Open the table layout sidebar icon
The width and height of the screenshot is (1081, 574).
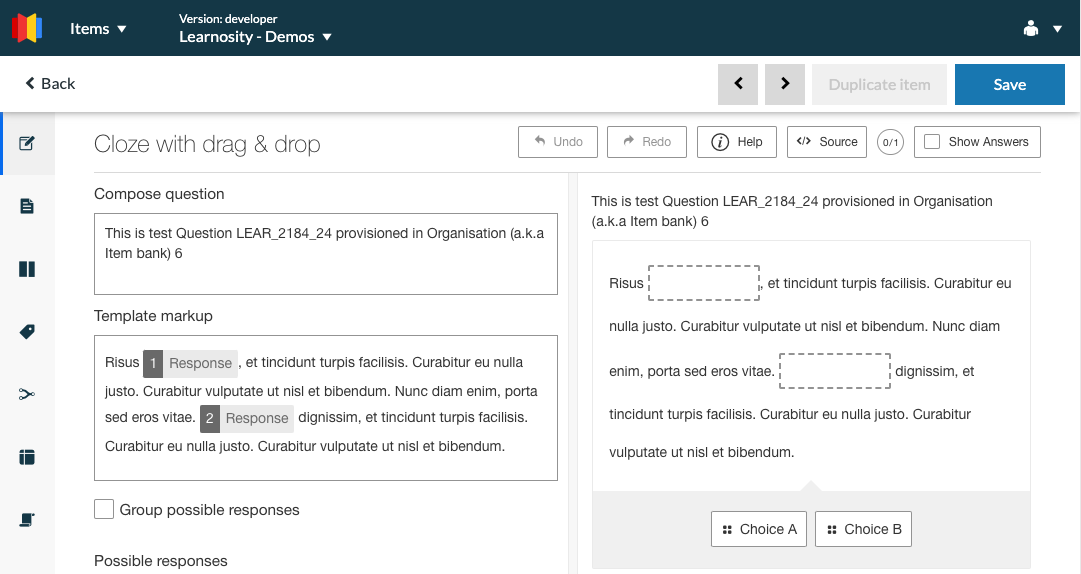[x=27, y=457]
